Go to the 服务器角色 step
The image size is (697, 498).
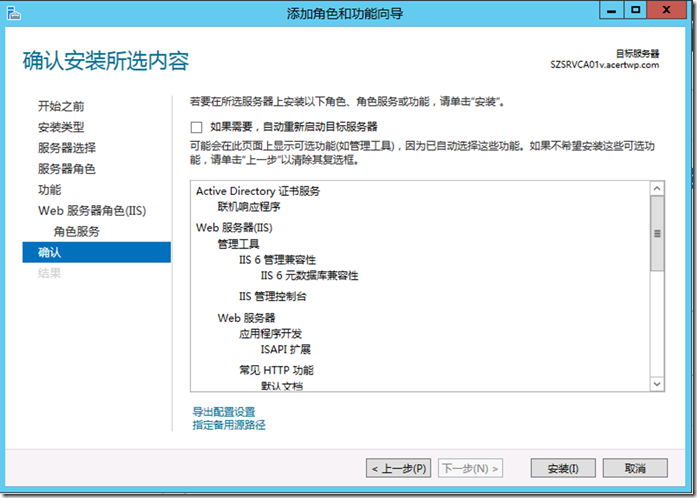67,169
